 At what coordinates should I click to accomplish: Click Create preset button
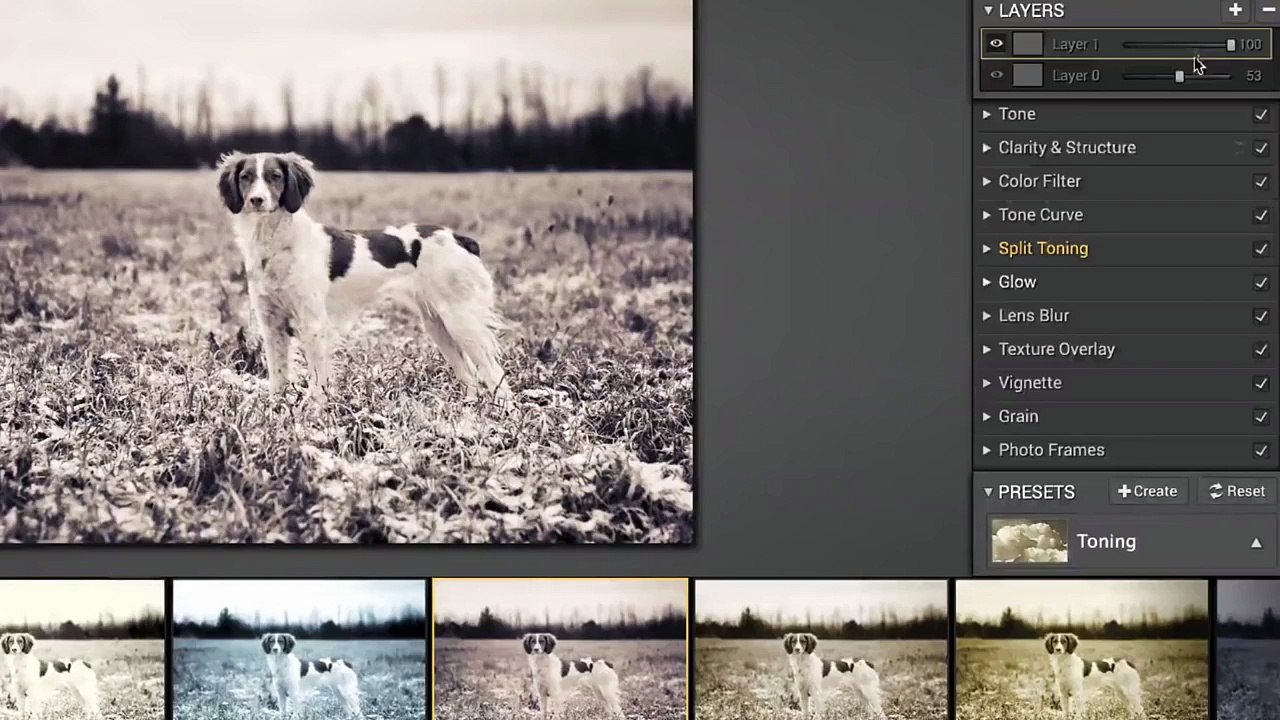[x=1147, y=491]
